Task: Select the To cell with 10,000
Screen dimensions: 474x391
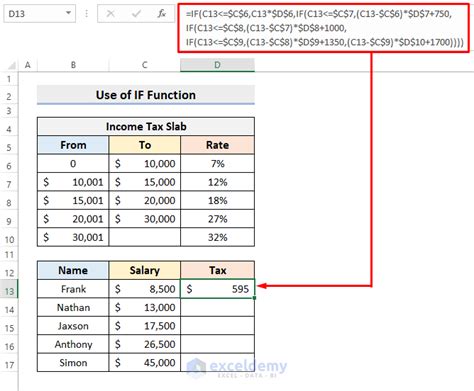Action: [x=145, y=164]
